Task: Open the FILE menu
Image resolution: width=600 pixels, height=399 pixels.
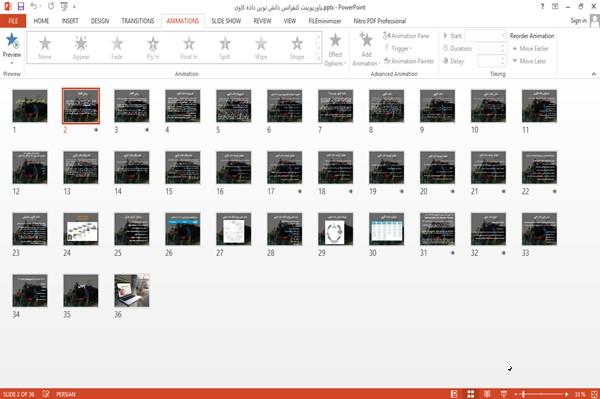Action: pyautogui.click(x=13, y=21)
